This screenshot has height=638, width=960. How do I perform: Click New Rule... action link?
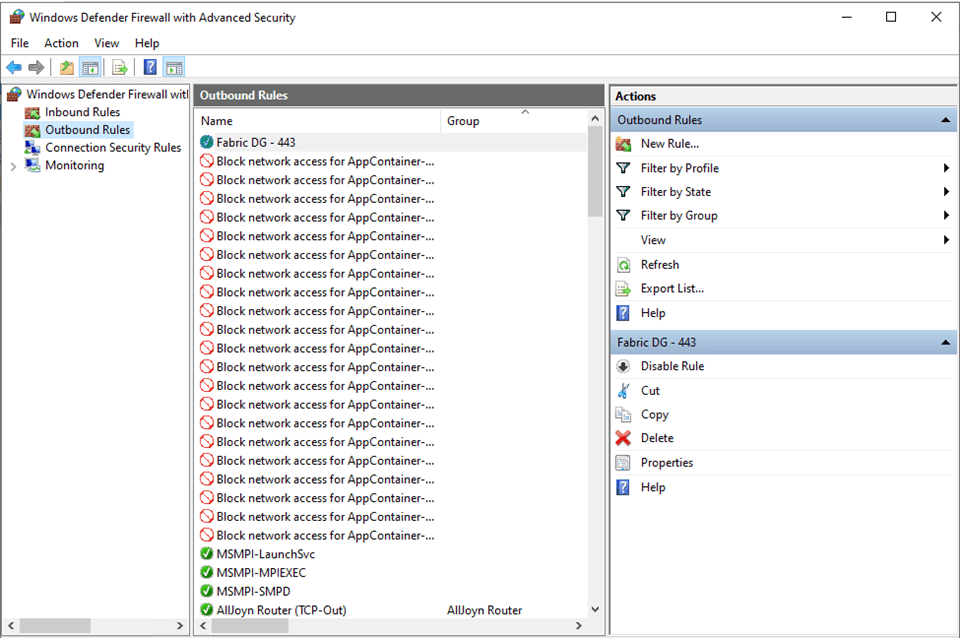tap(670, 144)
